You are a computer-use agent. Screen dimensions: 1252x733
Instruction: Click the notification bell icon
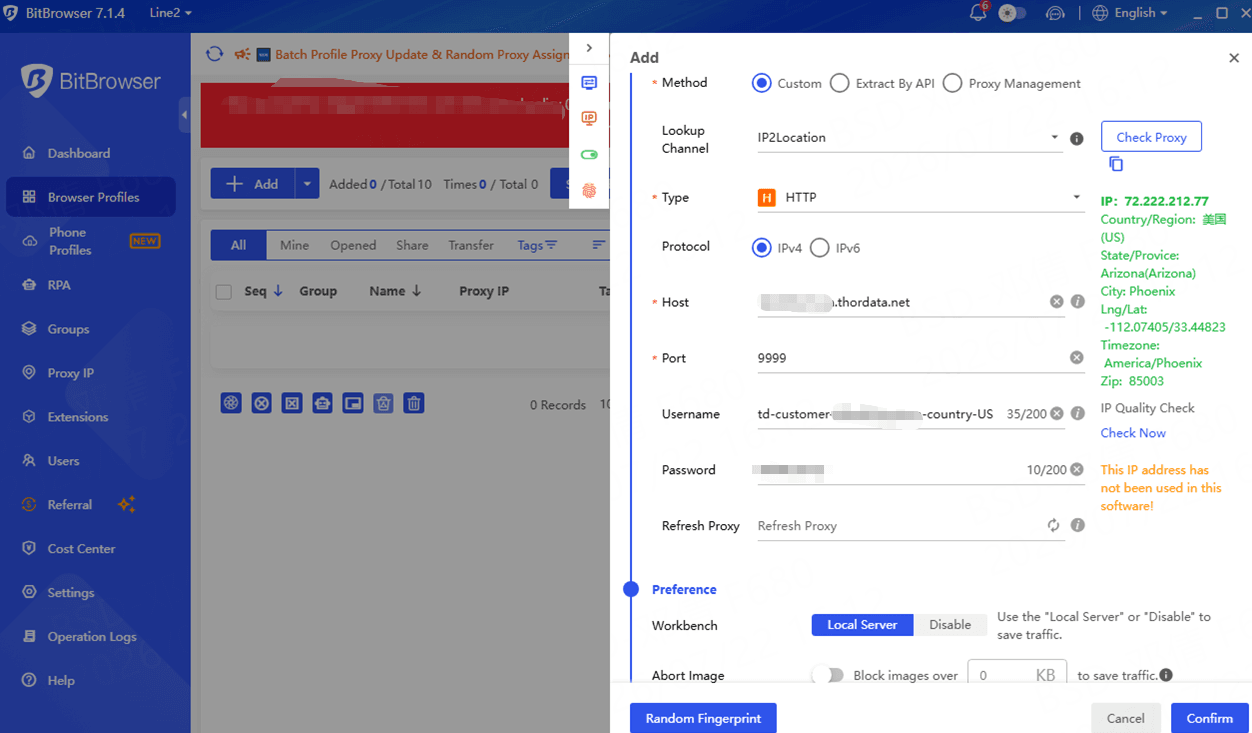click(x=978, y=13)
